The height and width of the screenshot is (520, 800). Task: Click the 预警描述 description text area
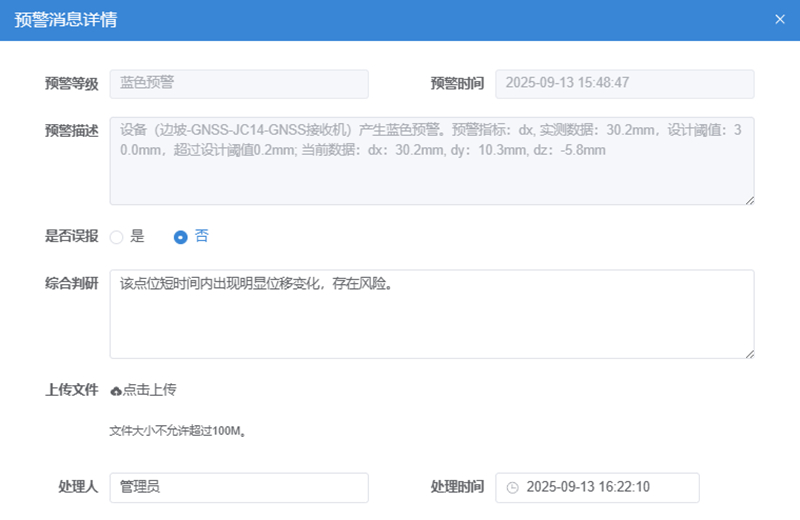pos(431,161)
